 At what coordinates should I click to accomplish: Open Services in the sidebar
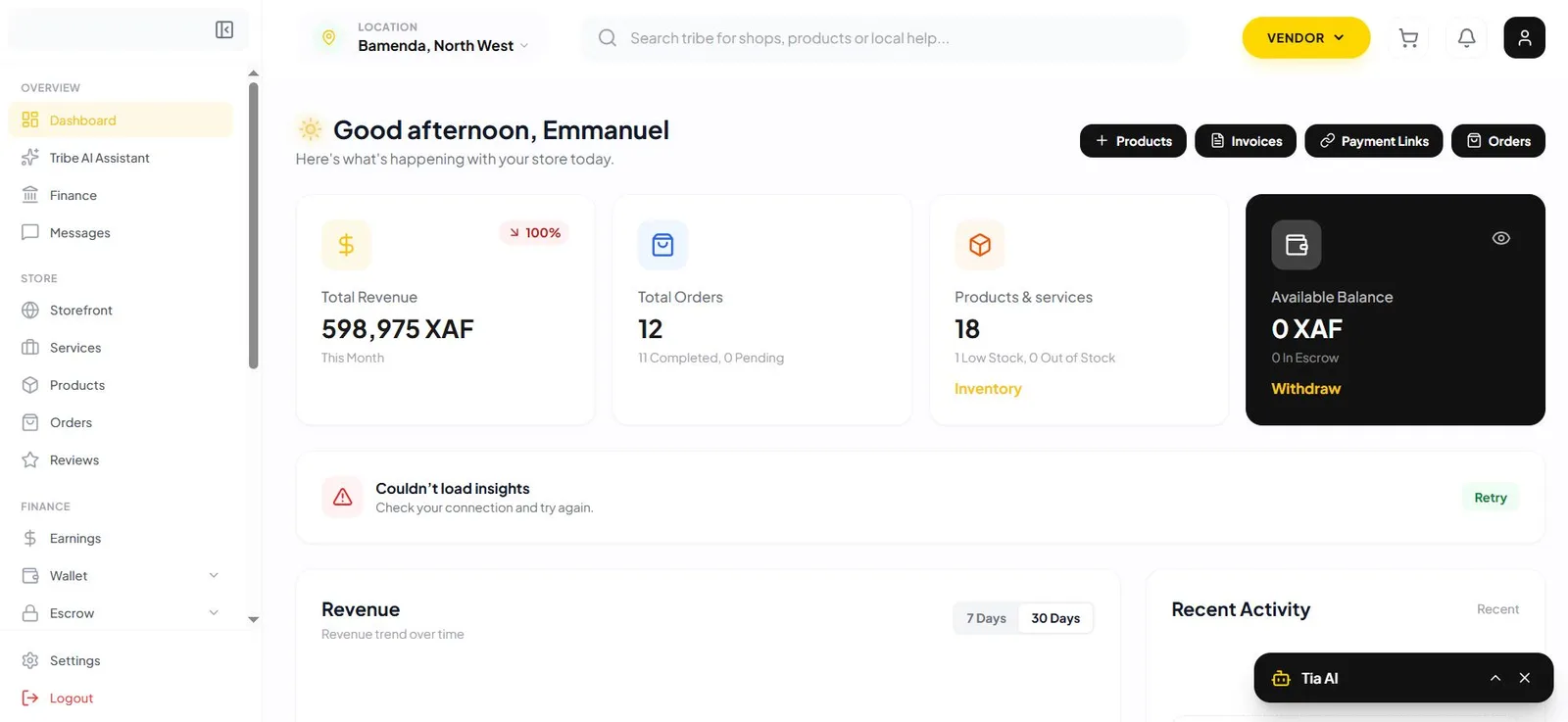pyautogui.click(x=121, y=348)
